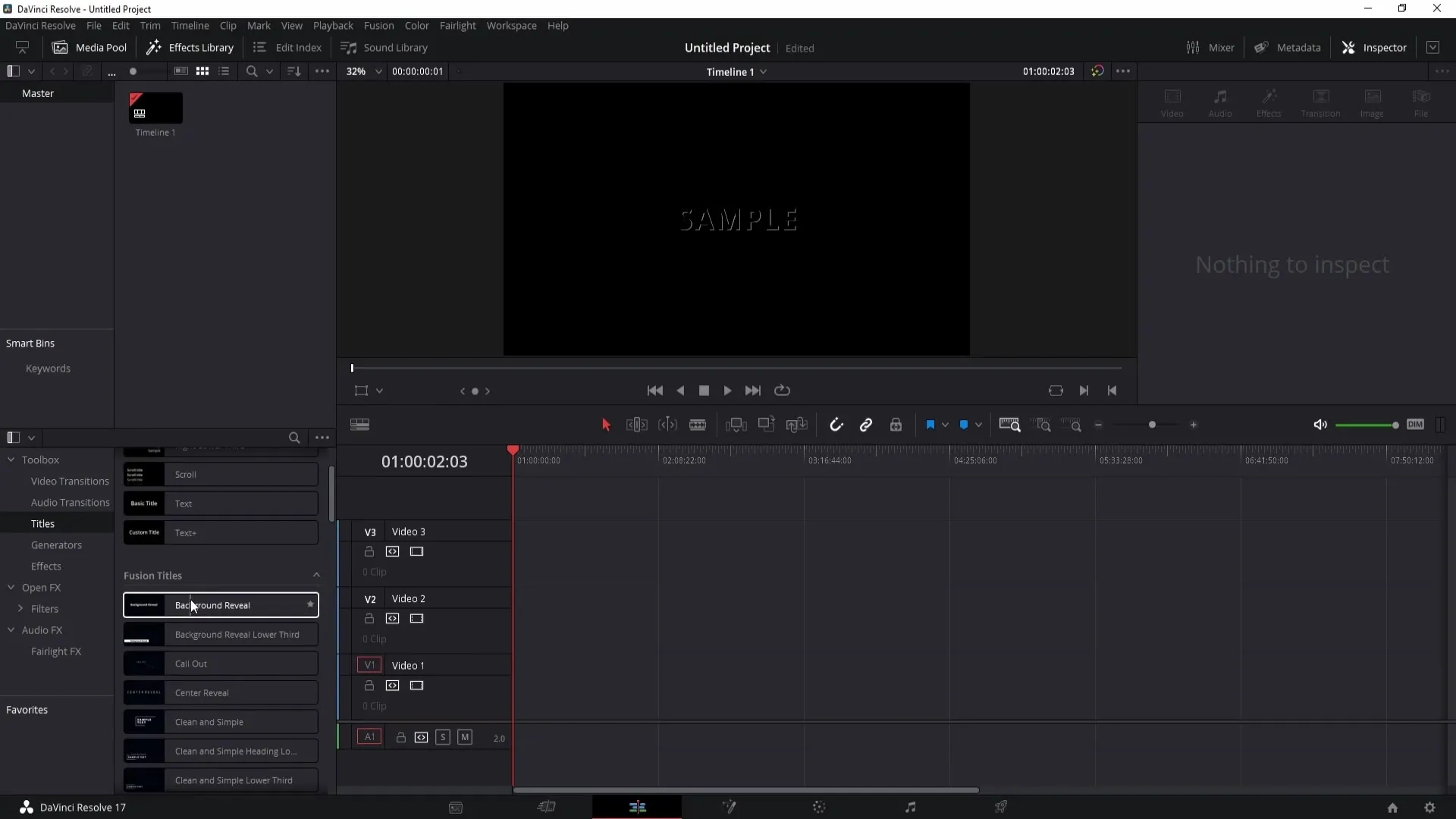
Task: Open the viewer transform overlay dropdown
Action: click(379, 391)
